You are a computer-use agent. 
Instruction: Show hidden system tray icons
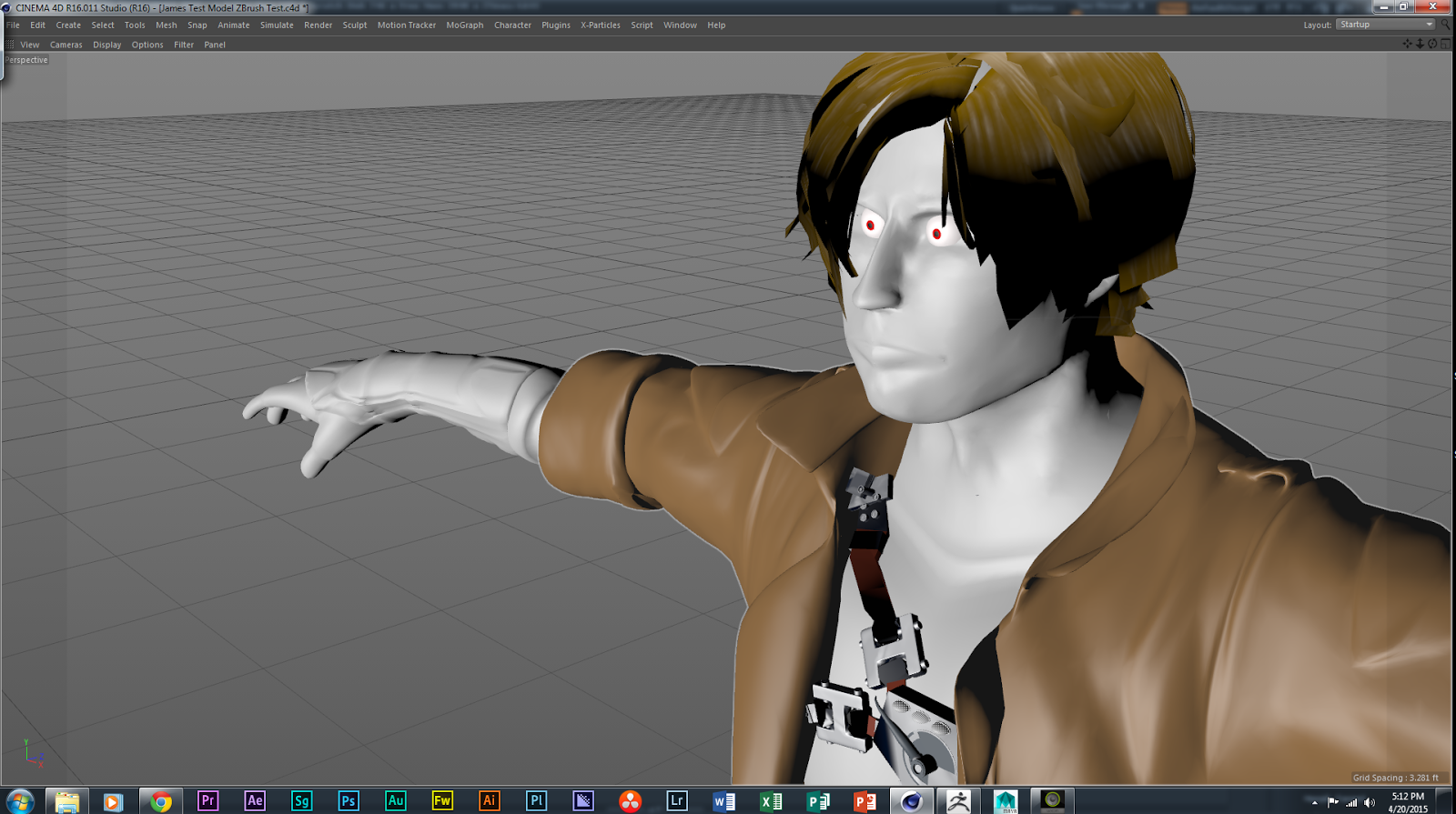[x=1315, y=802]
